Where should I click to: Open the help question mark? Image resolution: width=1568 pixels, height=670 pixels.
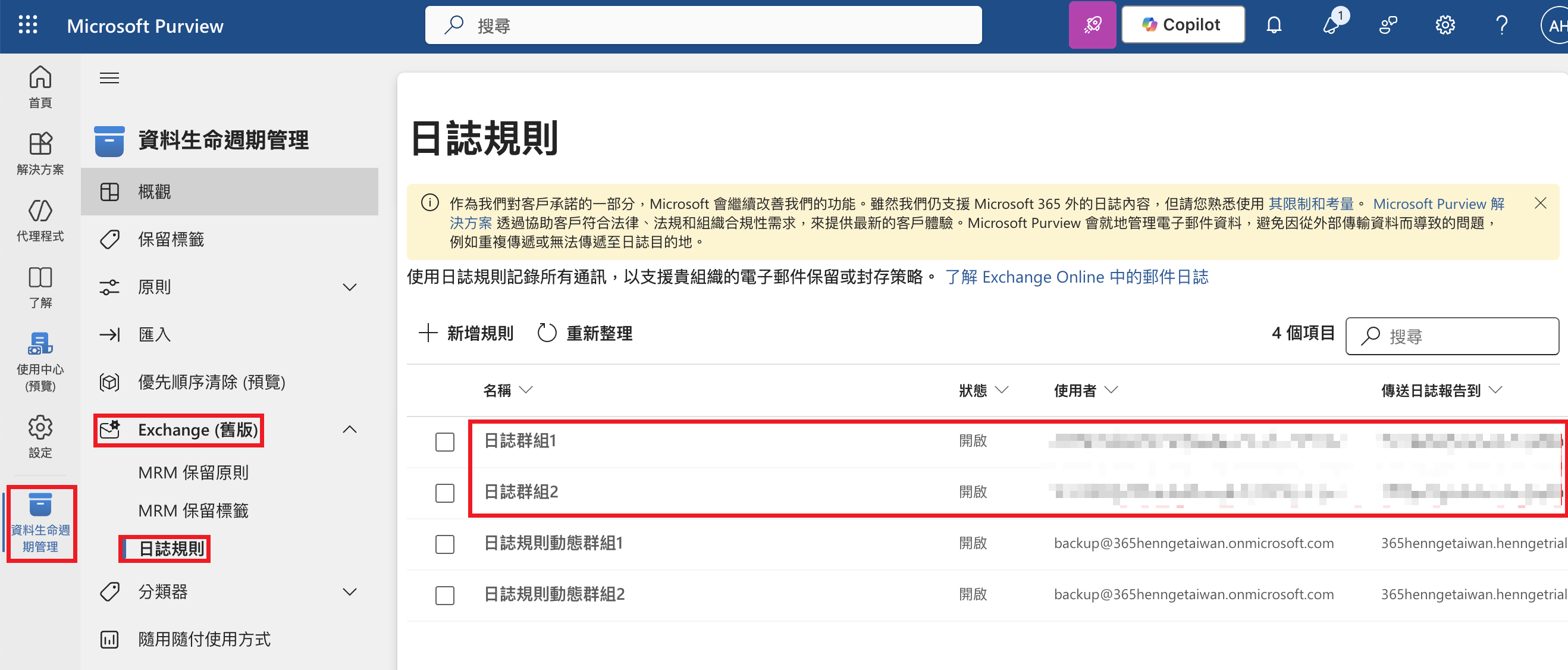tap(1501, 25)
